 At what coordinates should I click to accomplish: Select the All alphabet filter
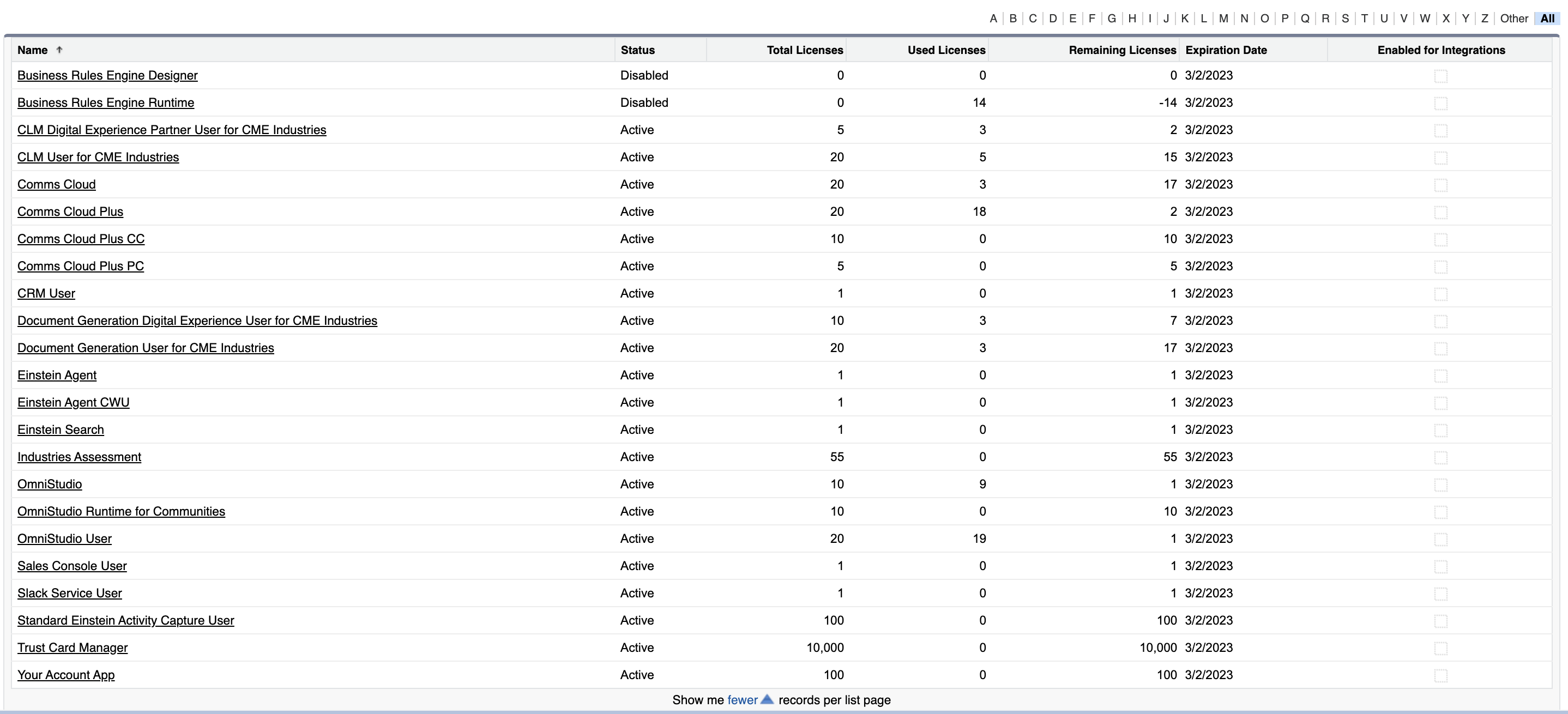click(1547, 19)
